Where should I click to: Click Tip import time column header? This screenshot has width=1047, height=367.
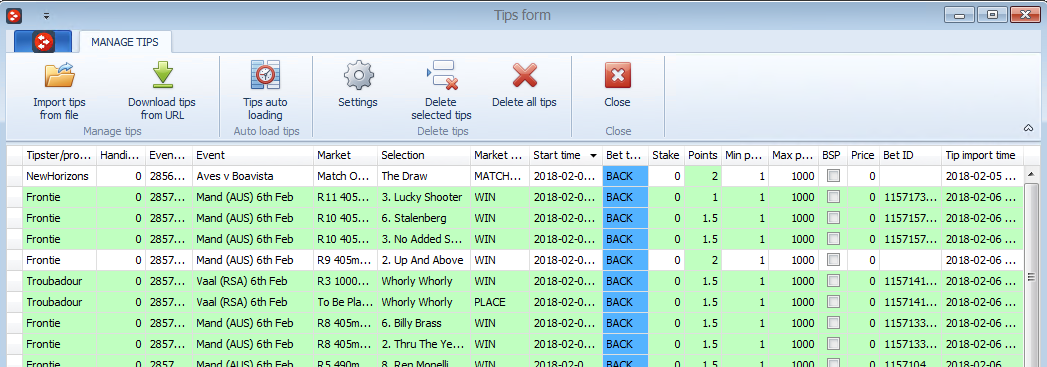982,155
